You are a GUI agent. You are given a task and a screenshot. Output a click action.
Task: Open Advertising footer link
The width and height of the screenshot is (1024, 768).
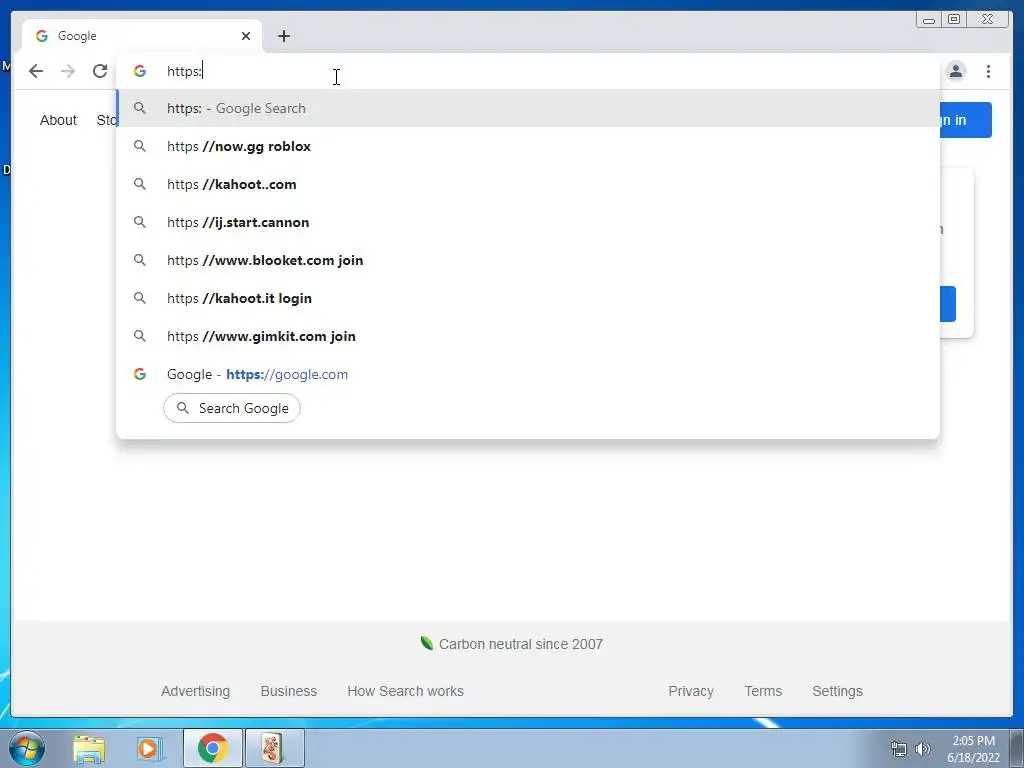(x=195, y=691)
